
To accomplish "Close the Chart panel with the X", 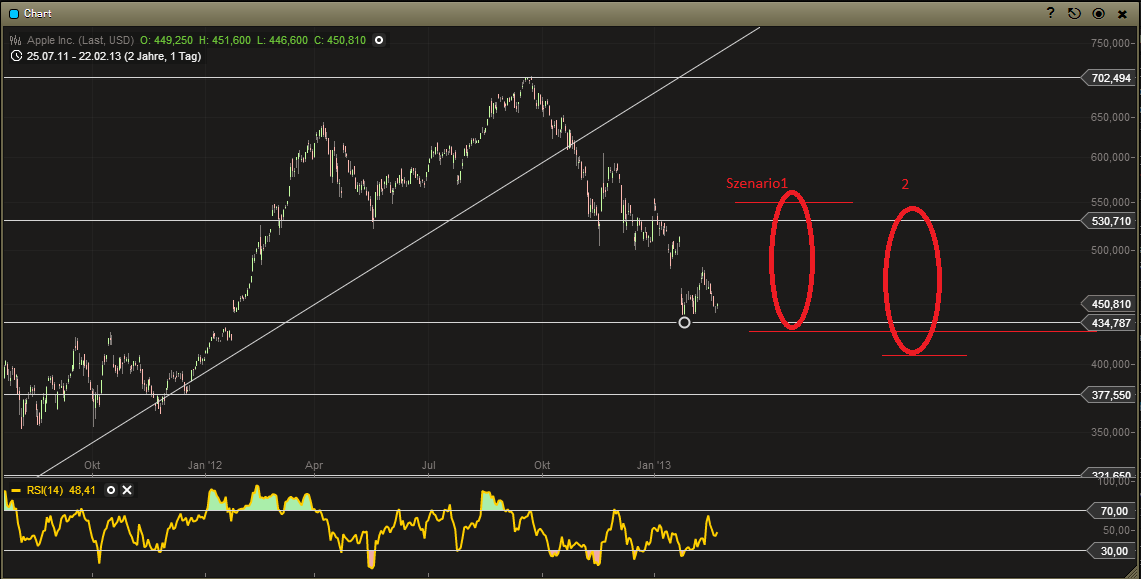I will (x=1124, y=13).
